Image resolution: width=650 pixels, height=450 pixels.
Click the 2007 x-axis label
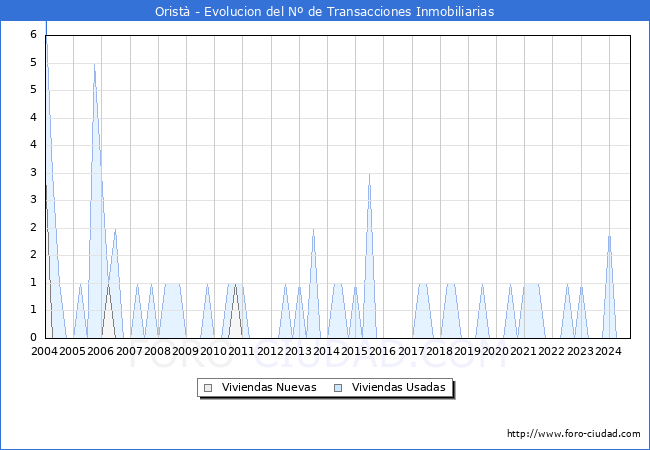pyautogui.click(x=129, y=351)
